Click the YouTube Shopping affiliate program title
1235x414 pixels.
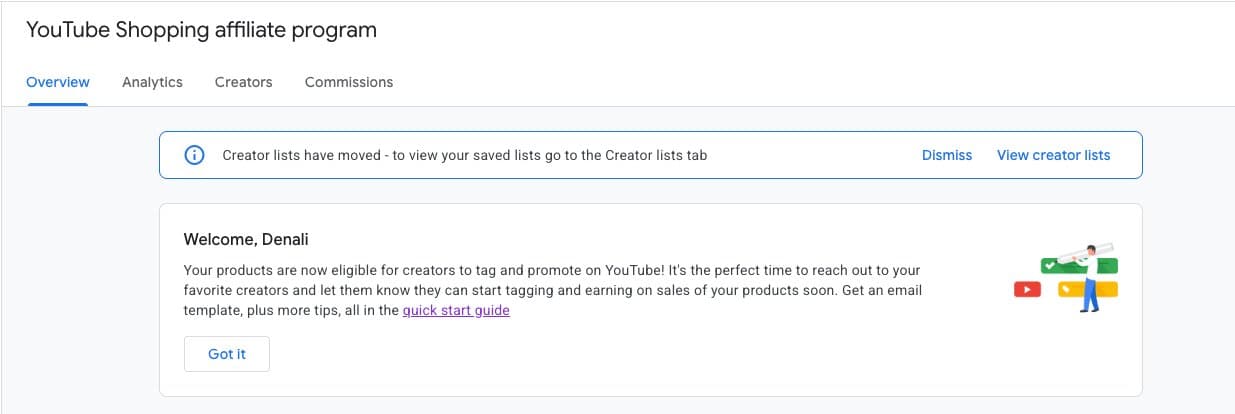[201, 30]
